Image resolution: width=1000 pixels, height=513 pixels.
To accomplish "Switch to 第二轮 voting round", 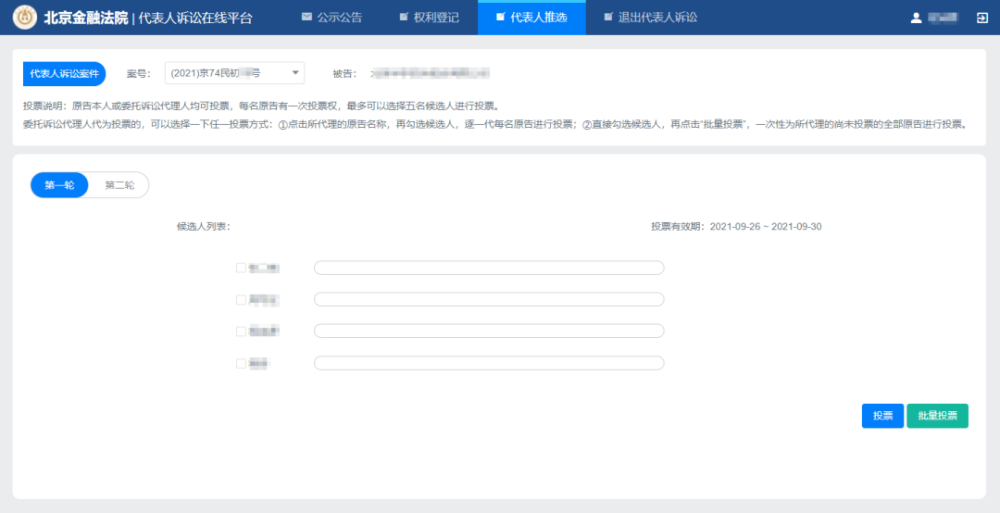I will (x=120, y=185).
